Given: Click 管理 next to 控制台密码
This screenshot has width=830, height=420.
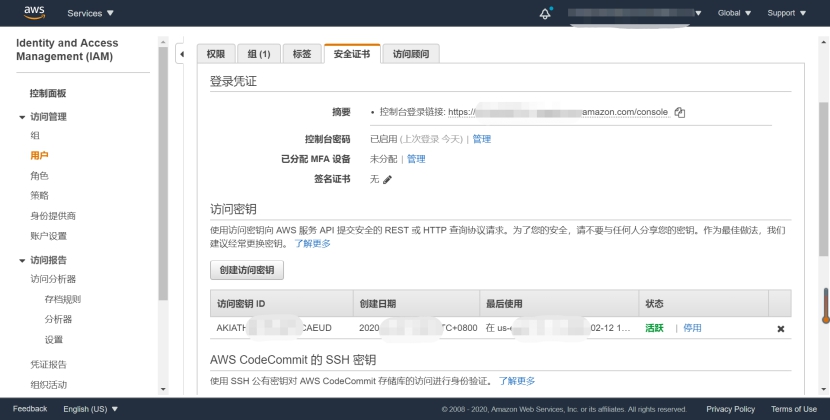Looking at the screenshot, I should [482, 139].
